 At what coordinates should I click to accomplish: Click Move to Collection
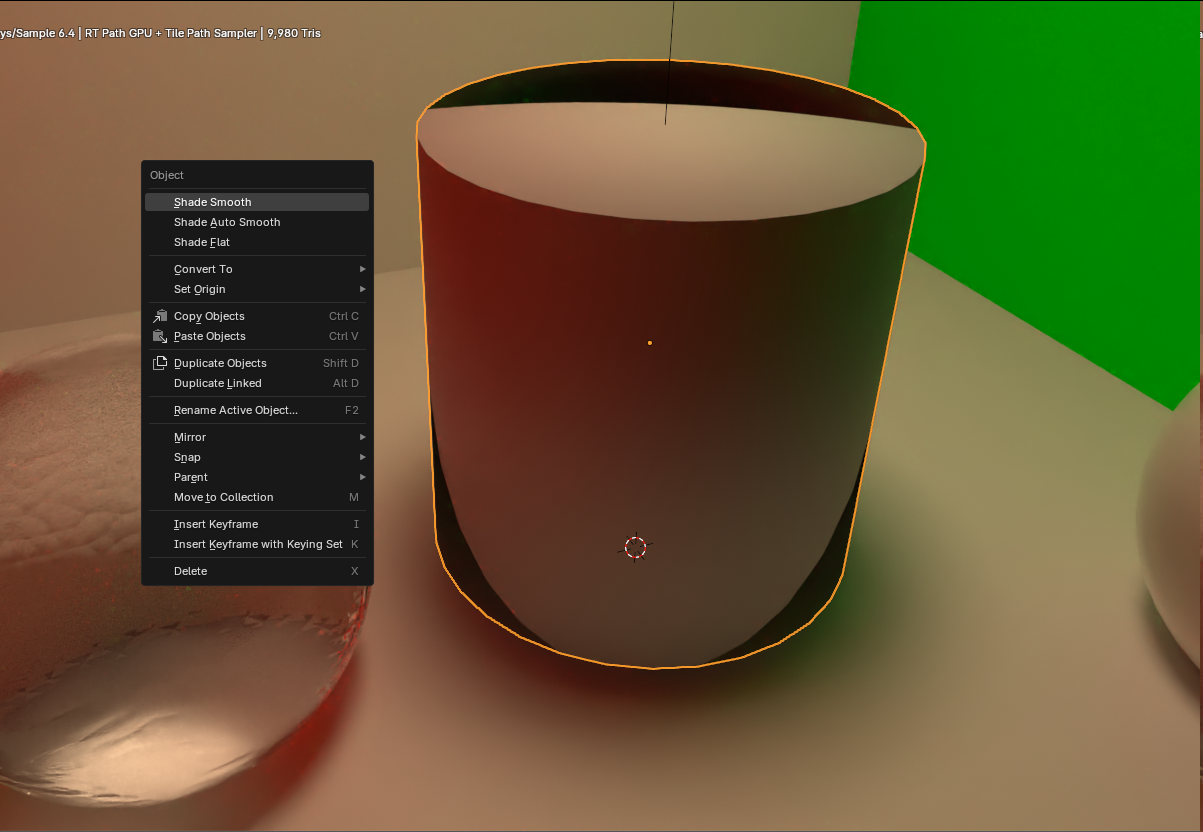(224, 497)
